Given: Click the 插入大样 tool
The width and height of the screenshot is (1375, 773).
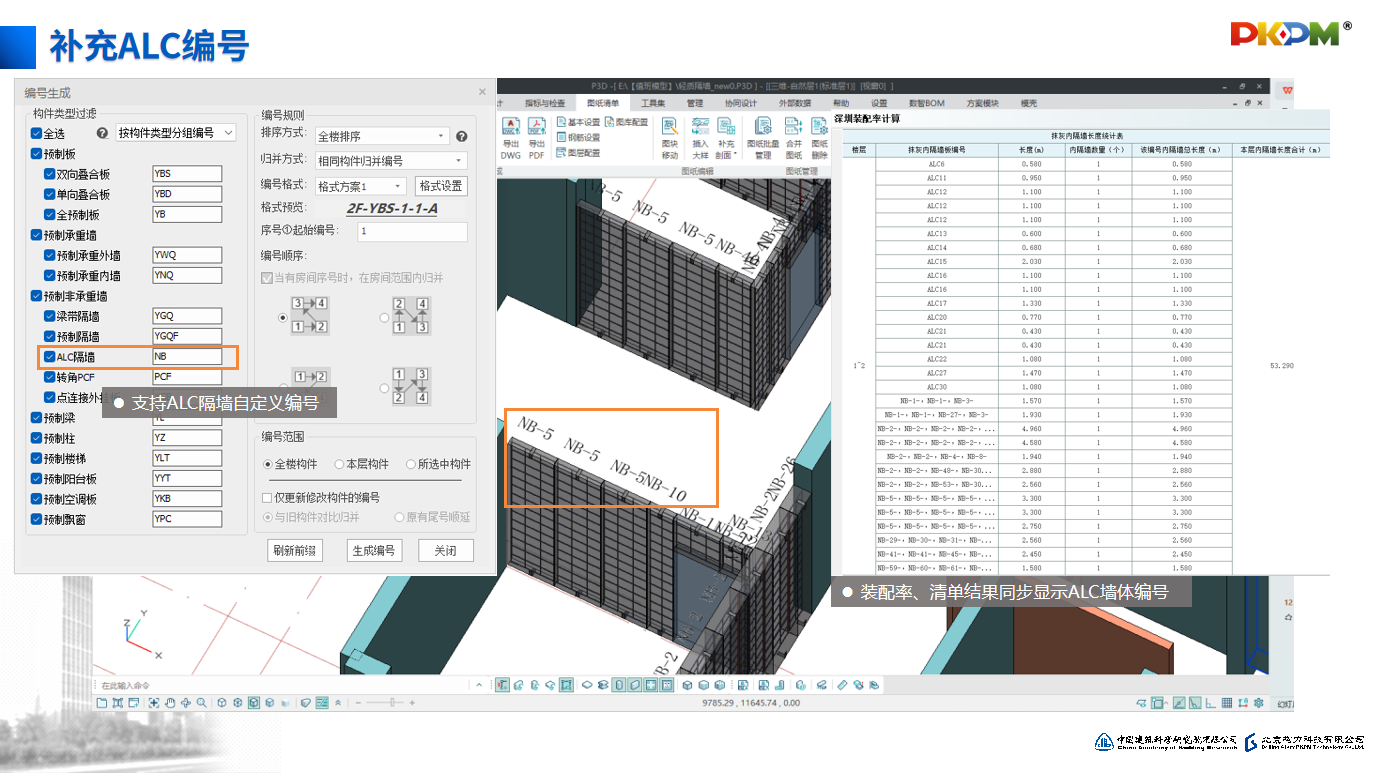Looking at the screenshot, I should click(700, 138).
